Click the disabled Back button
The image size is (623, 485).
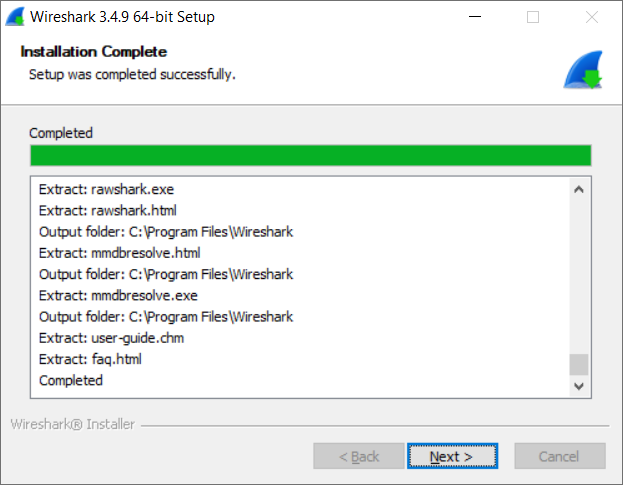(359, 456)
